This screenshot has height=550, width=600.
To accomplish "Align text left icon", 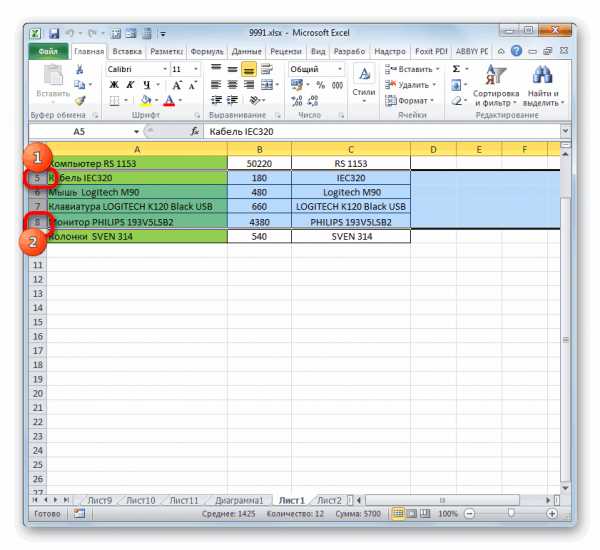I will (216, 85).
